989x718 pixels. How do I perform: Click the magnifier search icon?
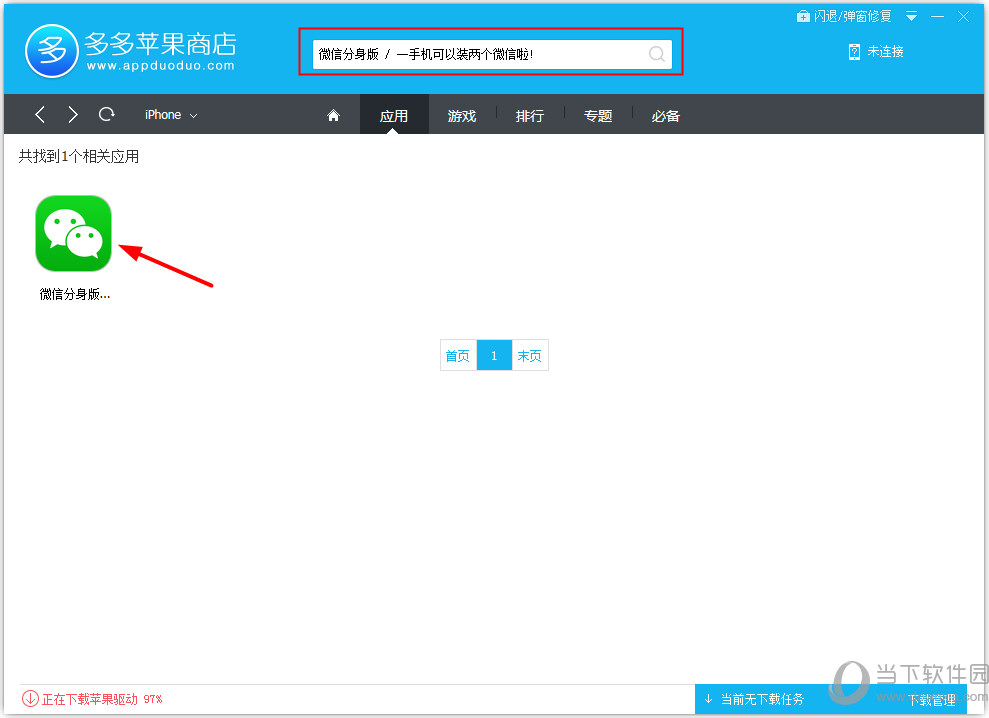pyautogui.click(x=656, y=54)
